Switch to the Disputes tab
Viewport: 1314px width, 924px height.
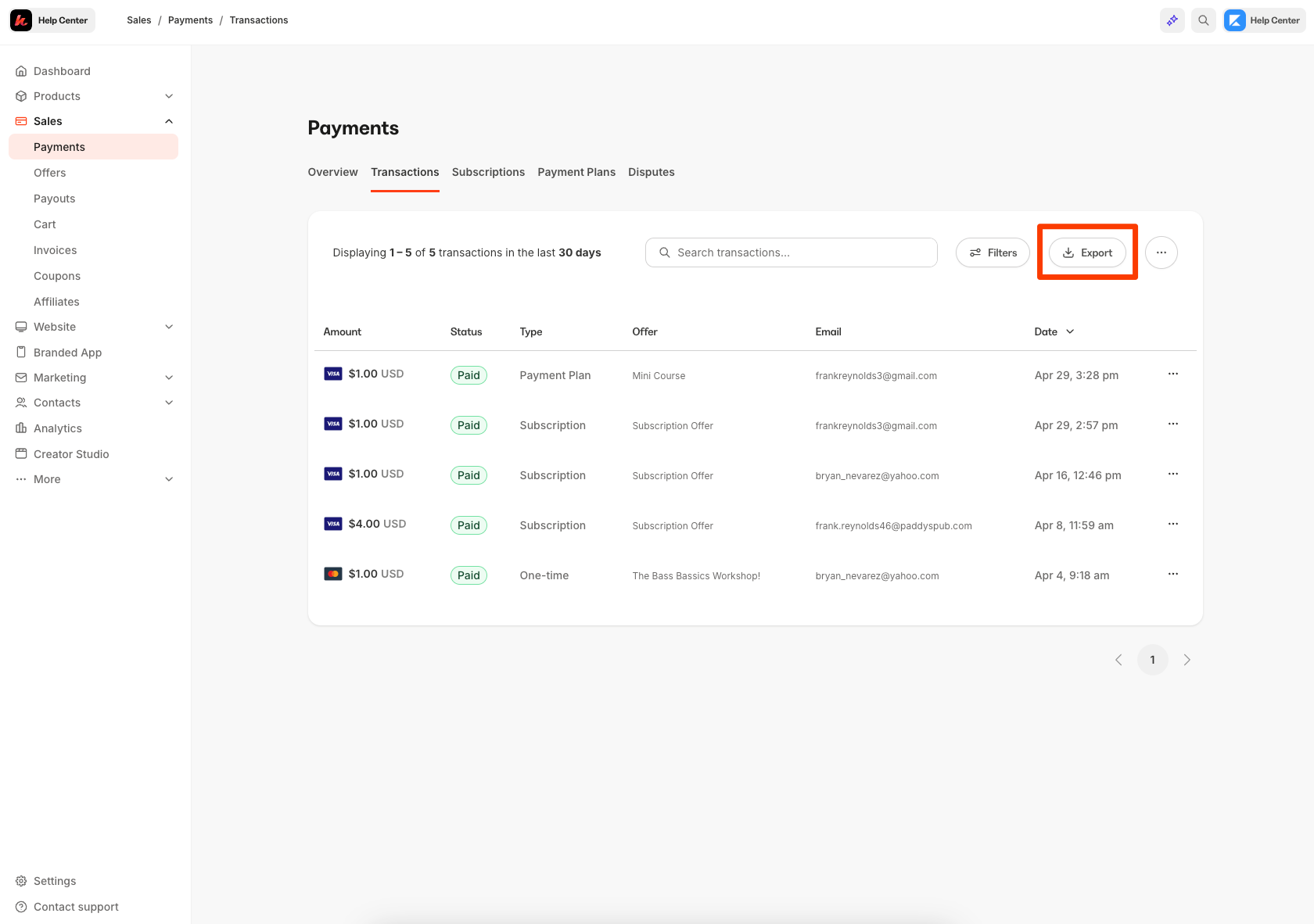click(x=651, y=172)
